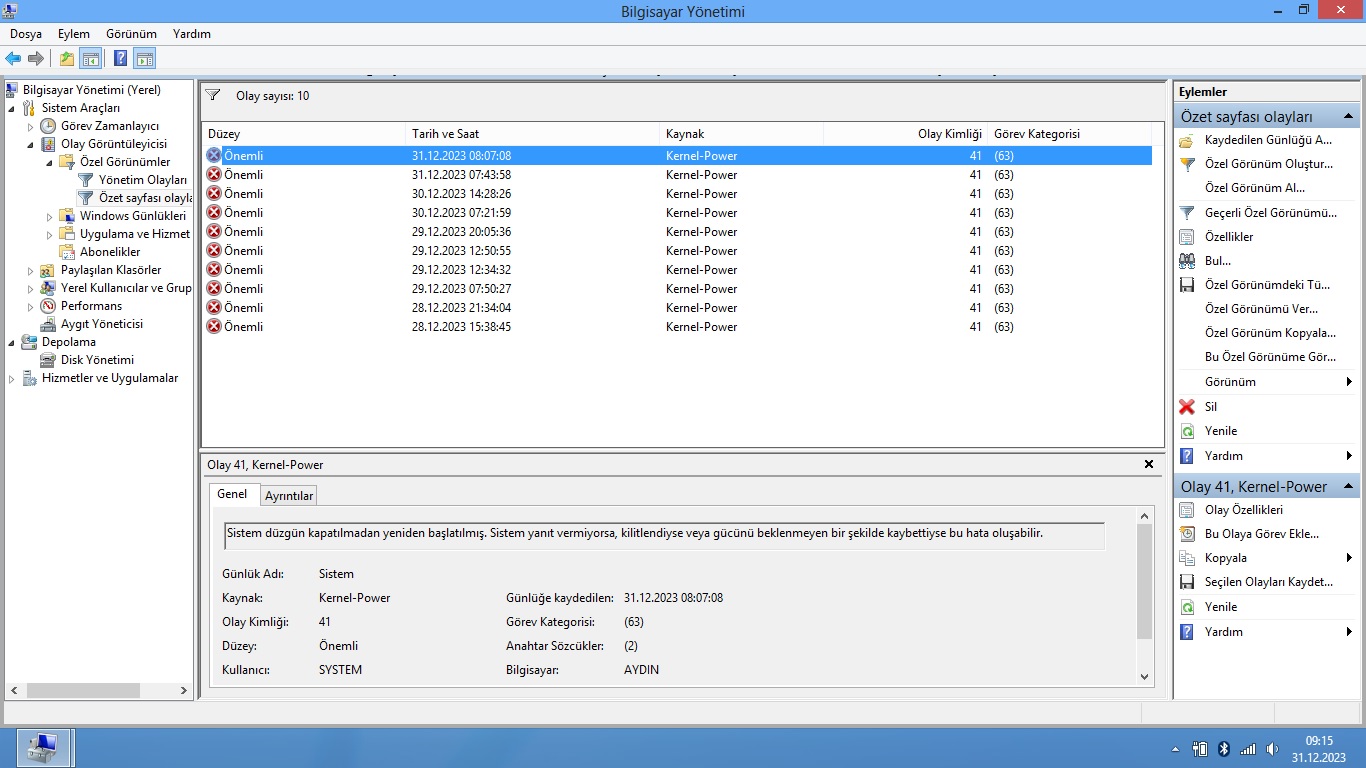
Task: Click the blue Help question mark toolbar icon
Action: pos(121,58)
